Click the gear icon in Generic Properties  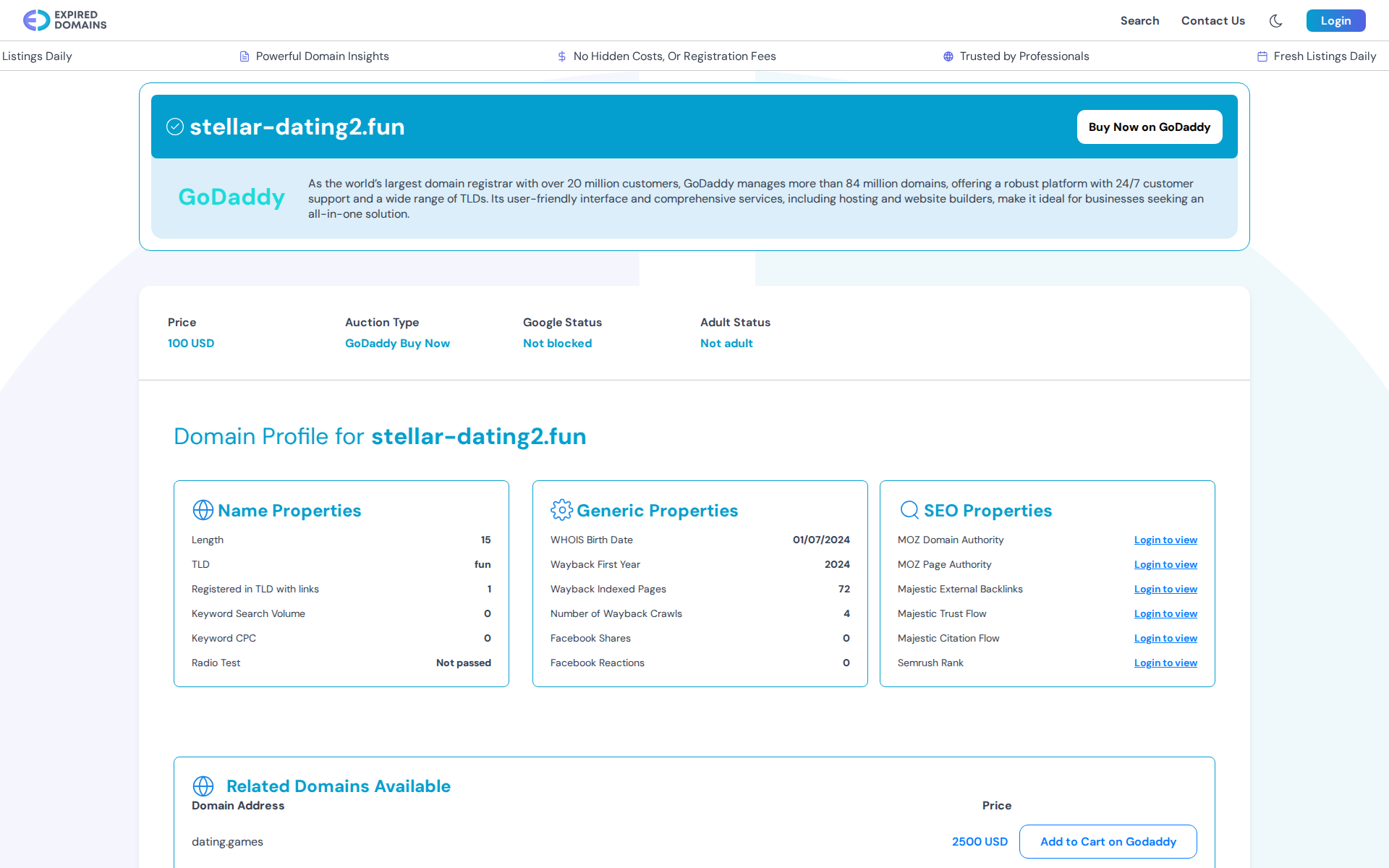point(561,510)
